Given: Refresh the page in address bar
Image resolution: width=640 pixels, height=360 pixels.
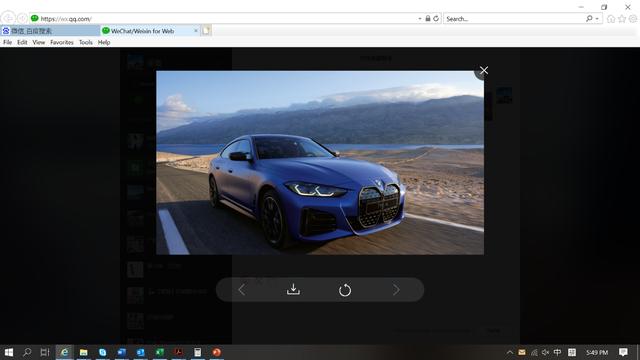Looking at the screenshot, I should click(436, 18).
